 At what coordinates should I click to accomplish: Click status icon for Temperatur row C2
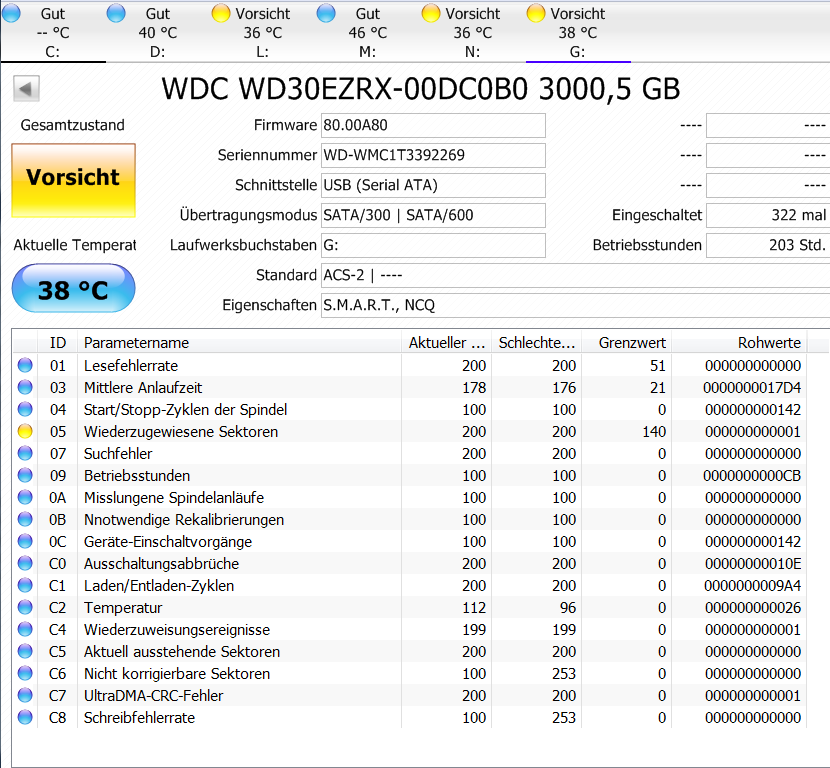click(x=25, y=607)
